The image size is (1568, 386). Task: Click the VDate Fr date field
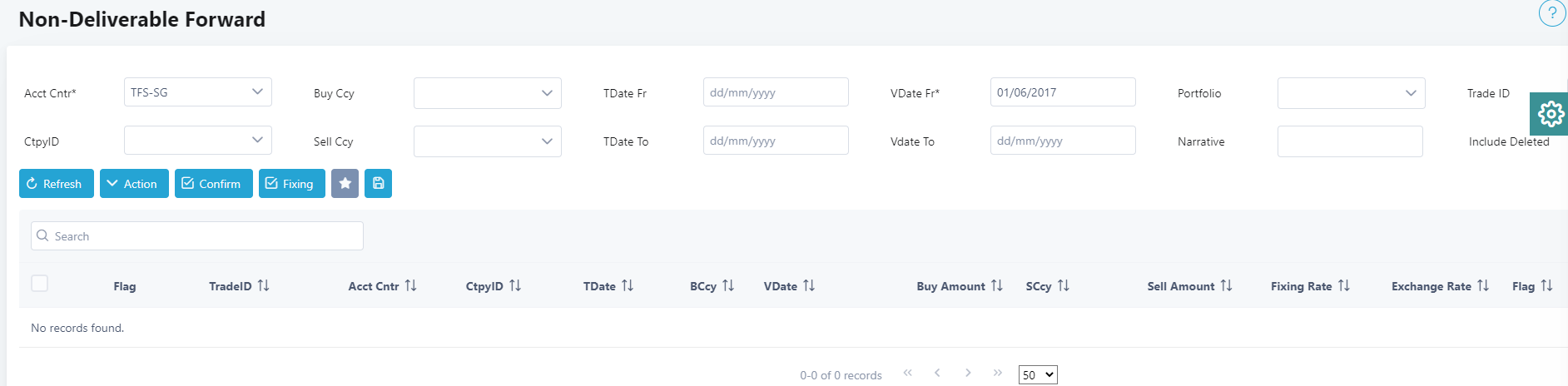pos(1063,92)
